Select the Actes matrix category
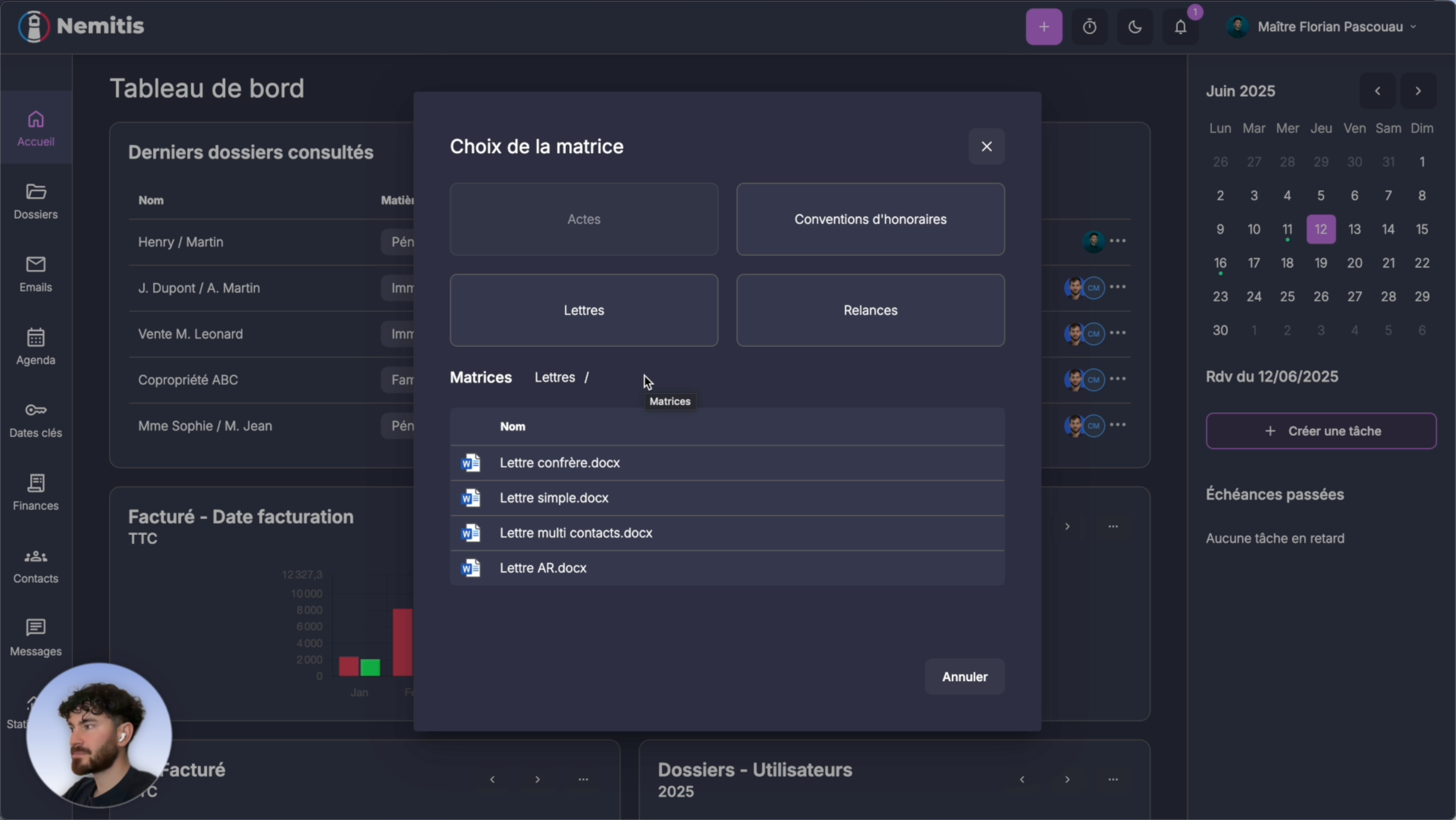Image resolution: width=1456 pixels, height=820 pixels. [x=584, y=219]
